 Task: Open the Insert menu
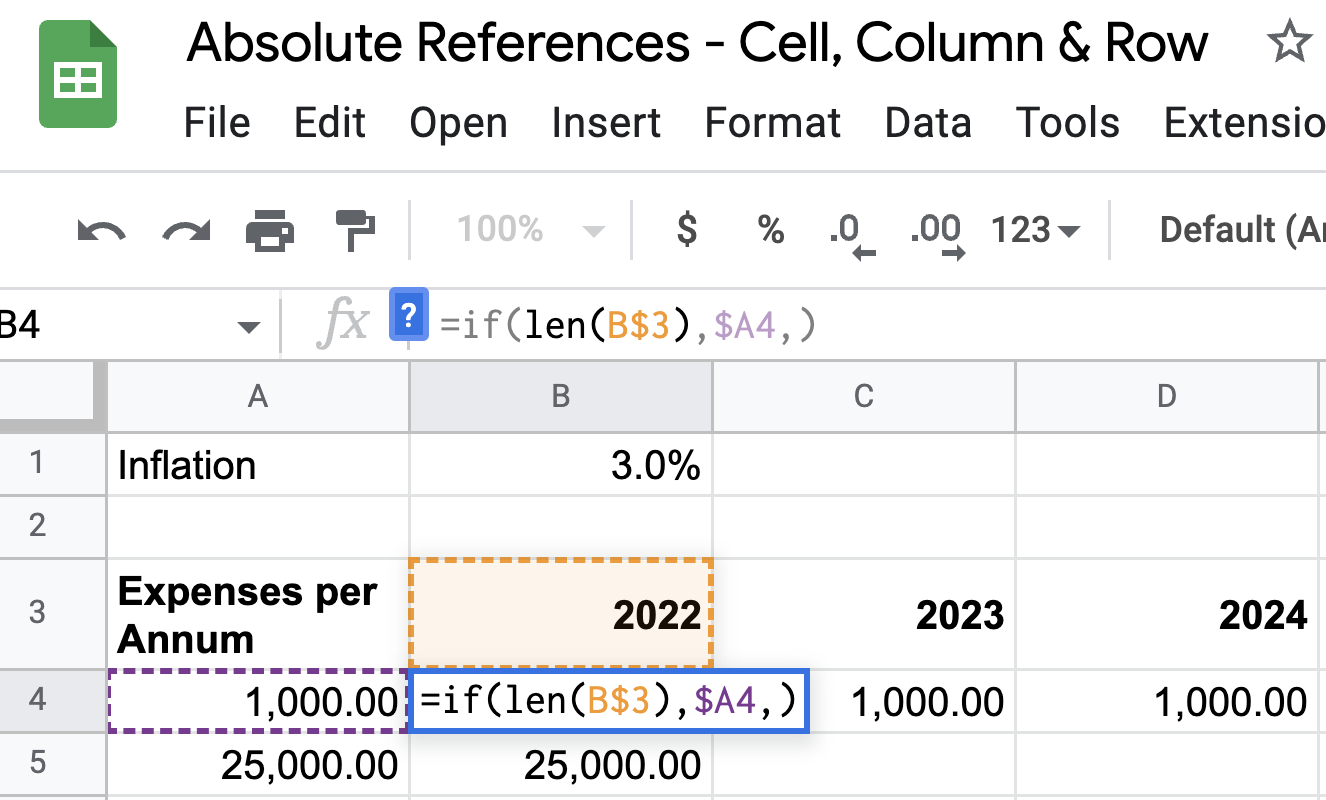605,122
